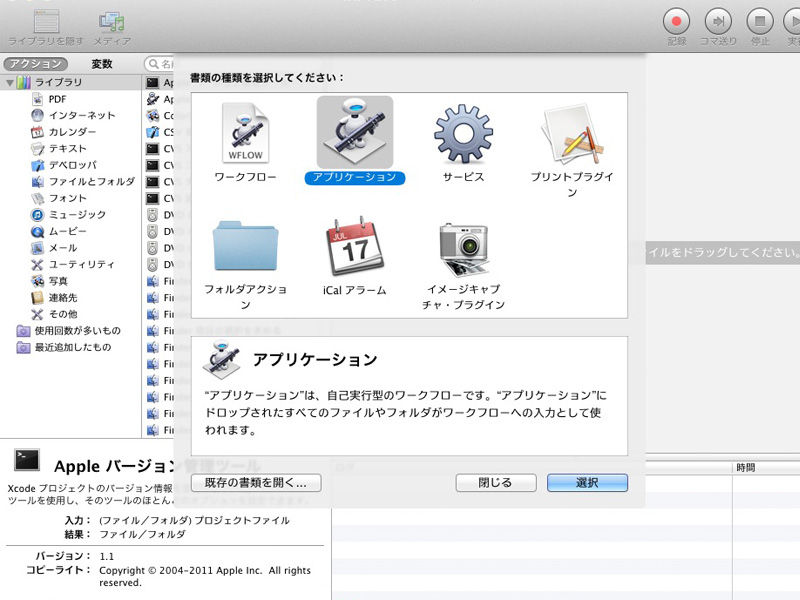Choose the サービス gear icon

[x=463, y=135]
